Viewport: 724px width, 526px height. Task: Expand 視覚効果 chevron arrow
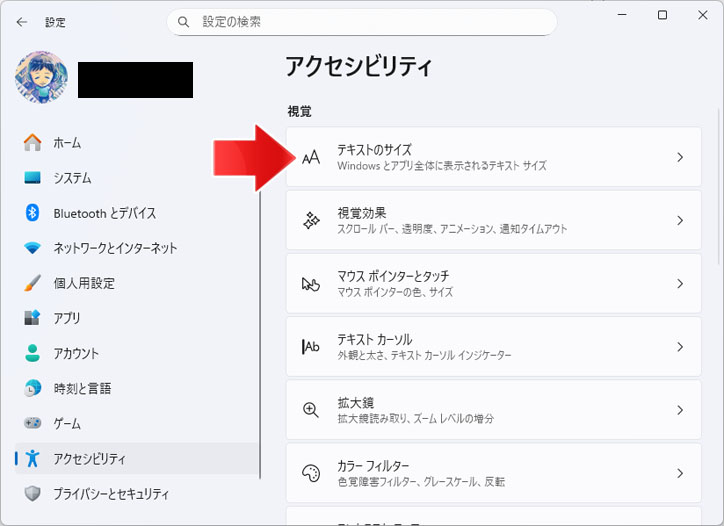coord(680,220)
